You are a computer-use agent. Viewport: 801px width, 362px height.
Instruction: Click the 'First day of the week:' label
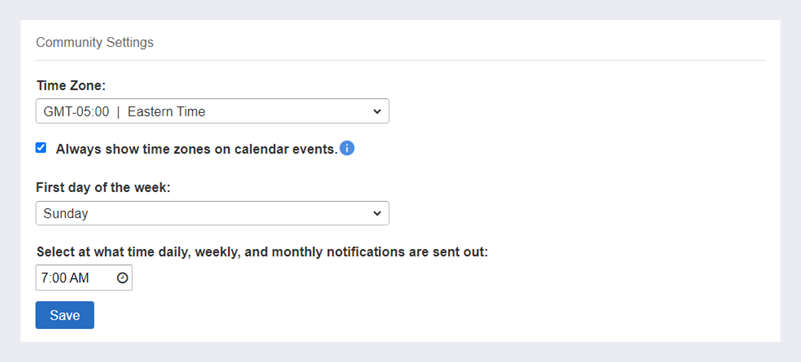coord(103,187)
